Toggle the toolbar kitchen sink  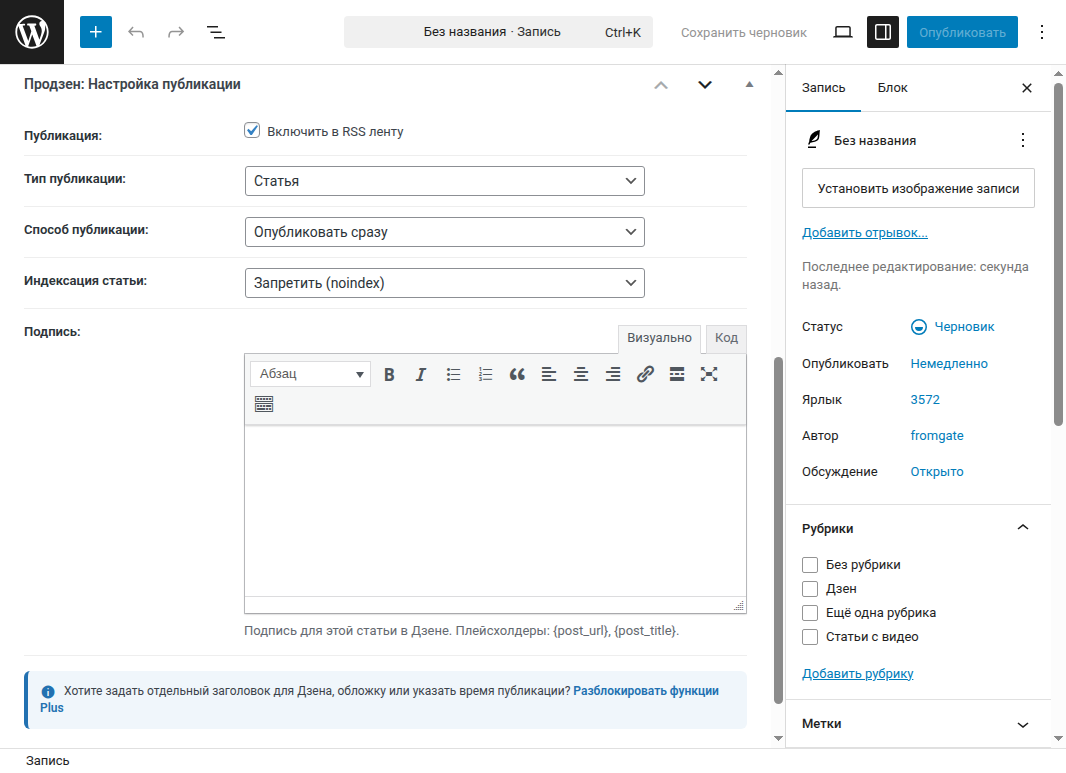click(264, 405)
